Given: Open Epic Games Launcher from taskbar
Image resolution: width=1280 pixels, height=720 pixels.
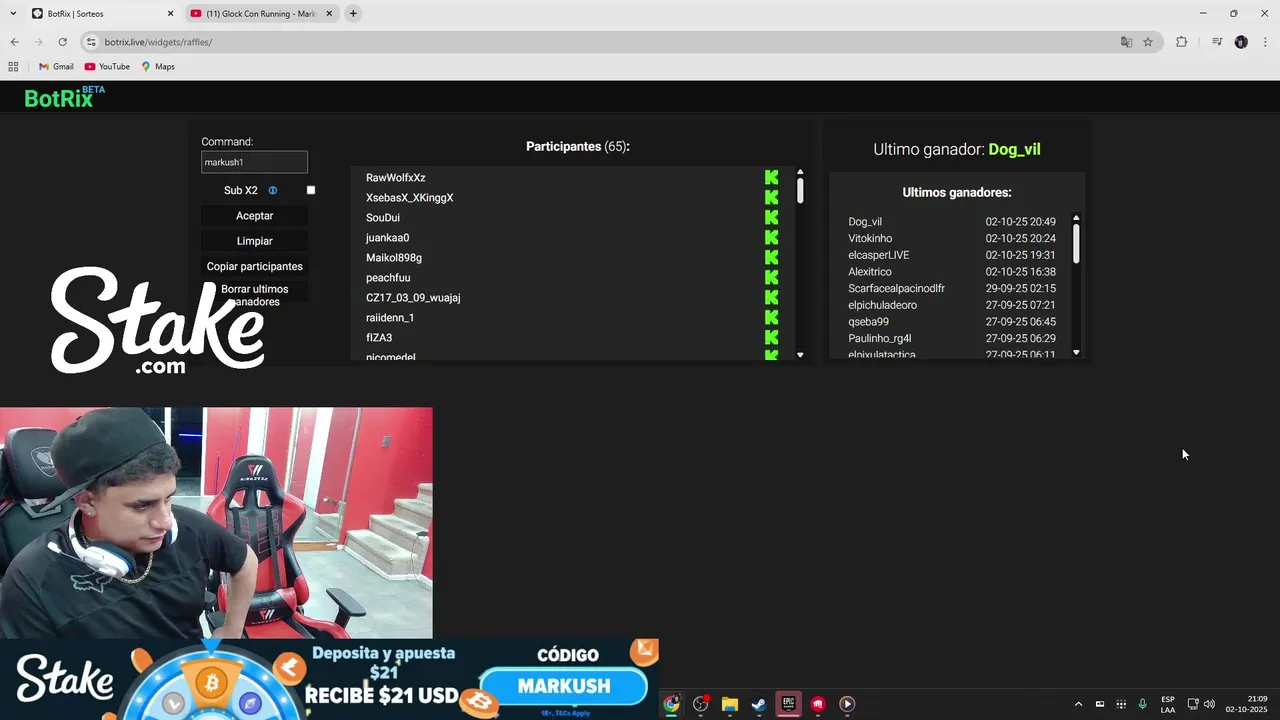Looking at the screenshot, I should tap(788, 704).
